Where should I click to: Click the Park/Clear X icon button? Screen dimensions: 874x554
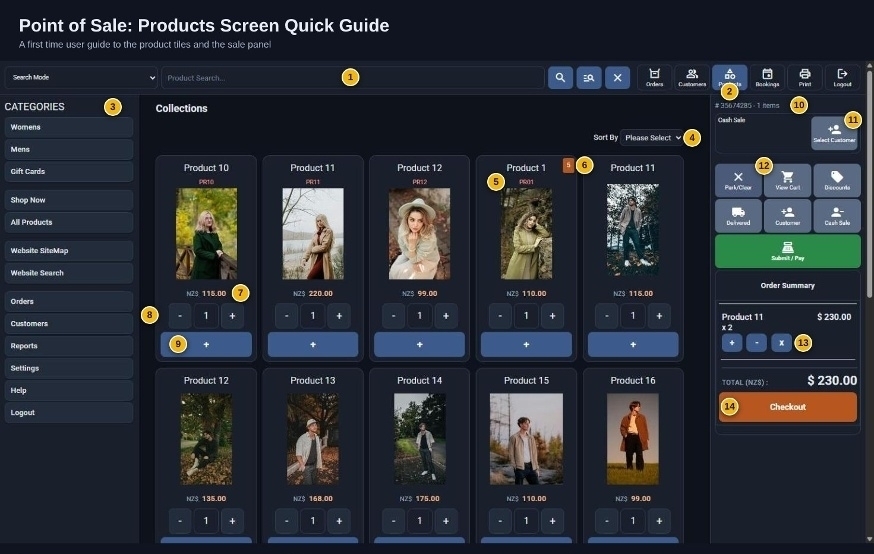point(738,181)
